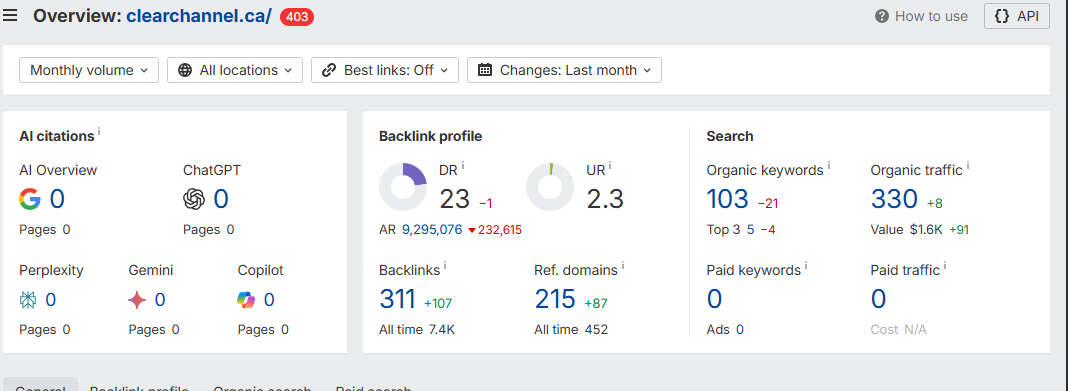Open the clearchannel.ca/ link in title
1068x391 pixels.
point(199,16)
